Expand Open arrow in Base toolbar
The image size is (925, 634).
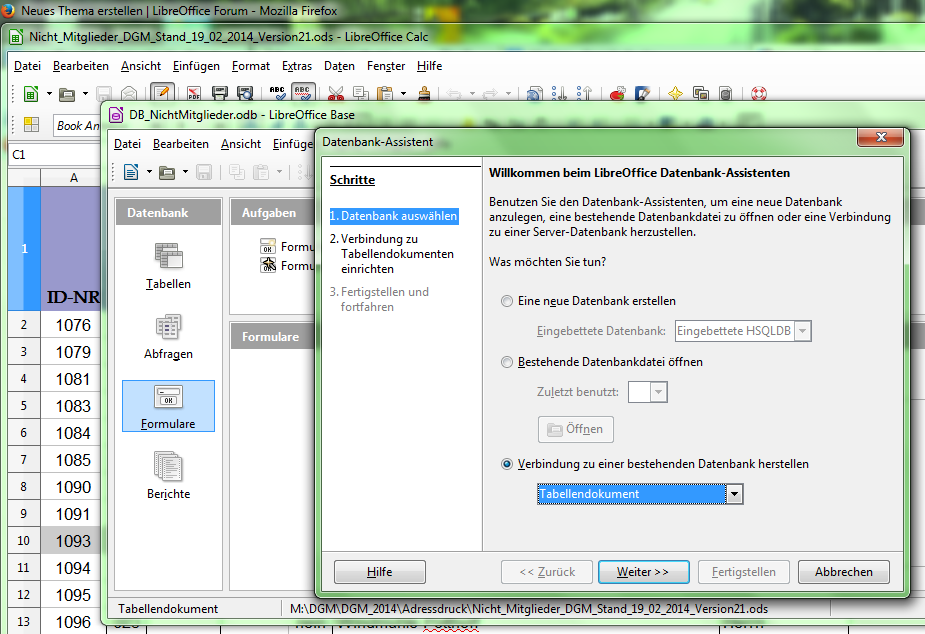(185, 172)
